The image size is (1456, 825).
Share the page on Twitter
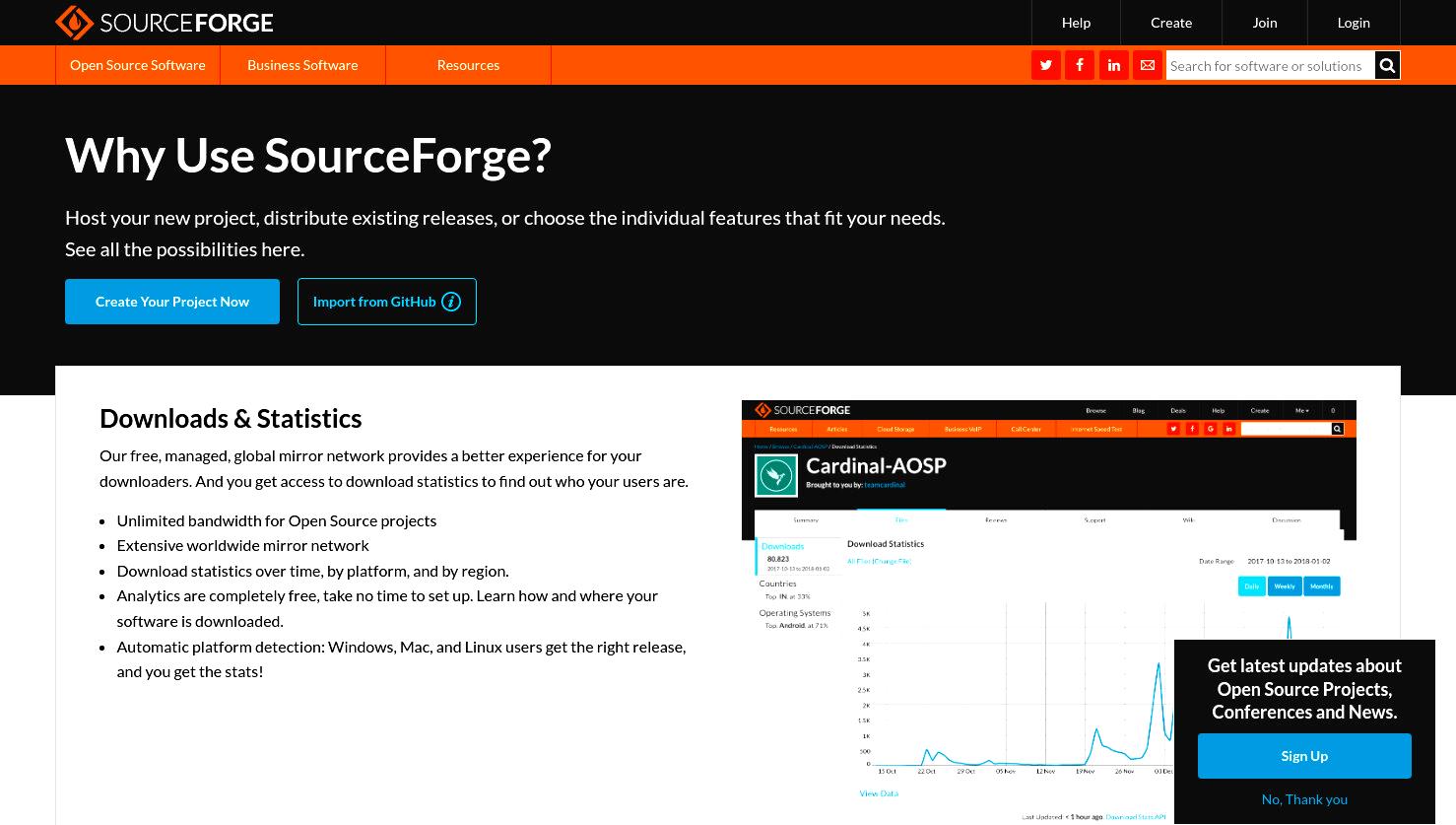click(x=1046, y=65)
